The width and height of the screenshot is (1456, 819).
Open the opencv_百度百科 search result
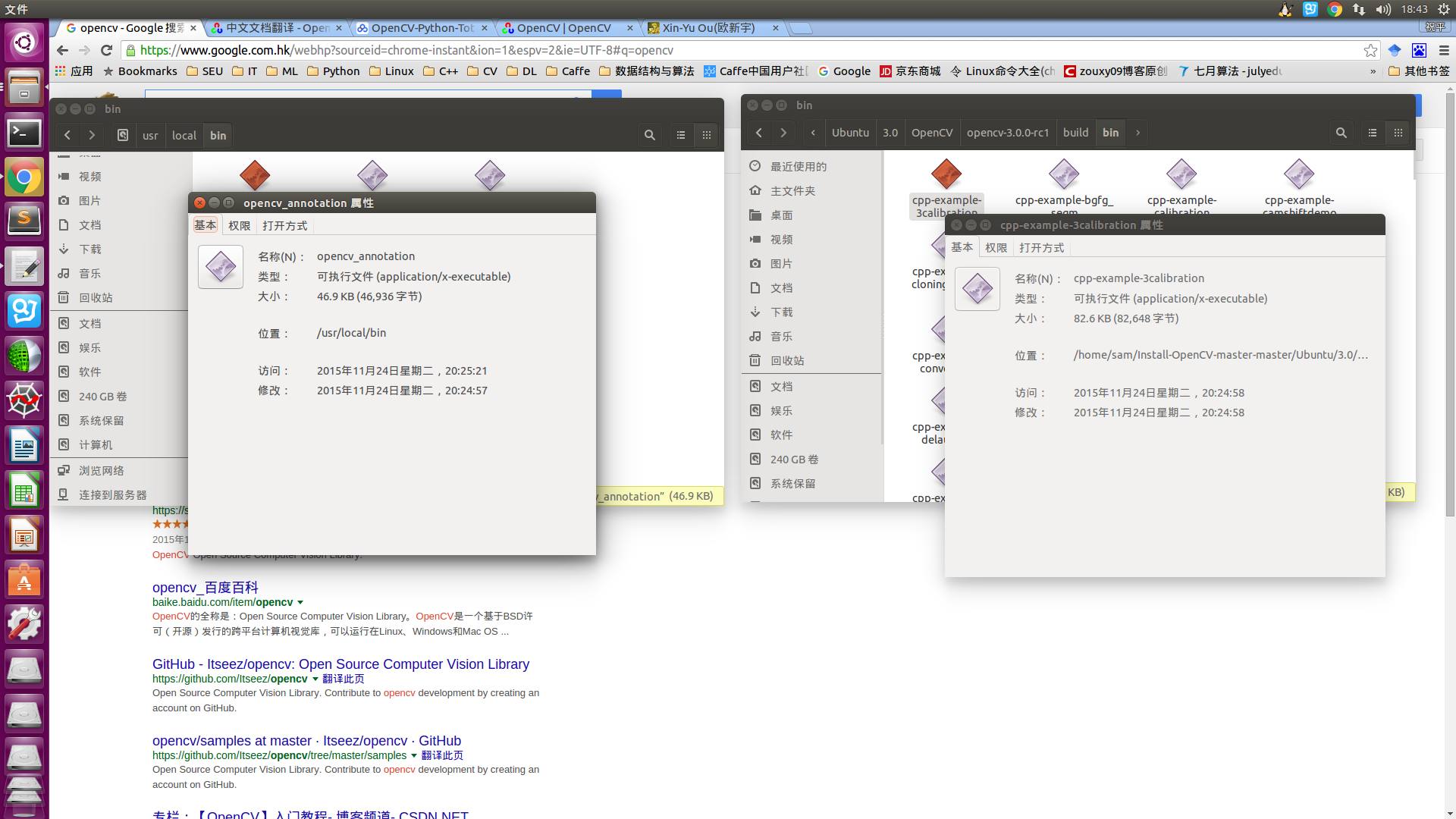tap(205, 588)
